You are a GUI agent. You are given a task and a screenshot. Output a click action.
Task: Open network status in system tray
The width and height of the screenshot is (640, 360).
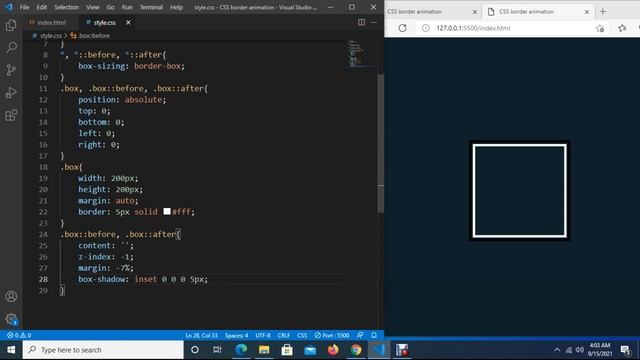(x=569, y=350)
